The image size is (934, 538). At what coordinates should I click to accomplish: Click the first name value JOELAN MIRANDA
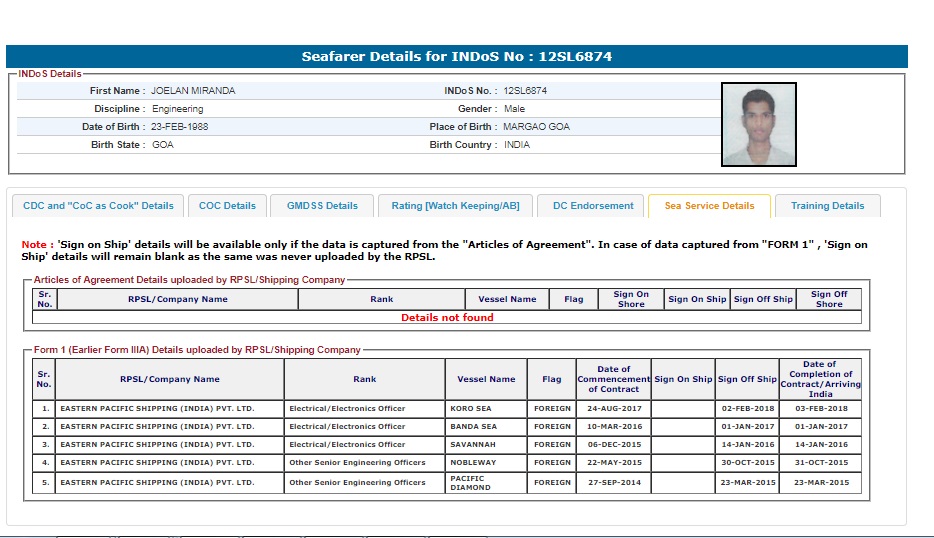[193, 91]
